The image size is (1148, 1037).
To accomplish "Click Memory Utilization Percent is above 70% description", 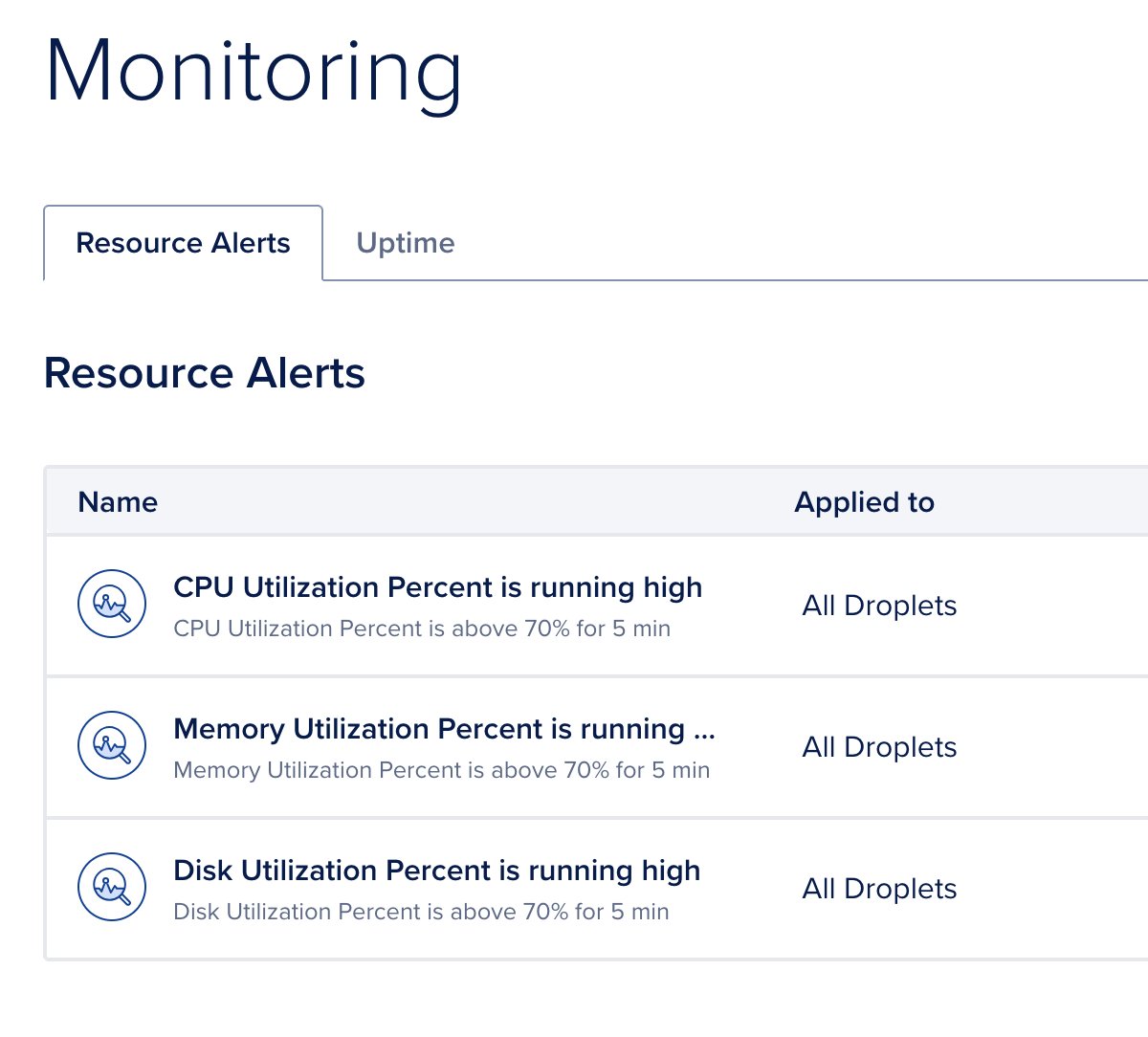I will (x=442, y=770).
